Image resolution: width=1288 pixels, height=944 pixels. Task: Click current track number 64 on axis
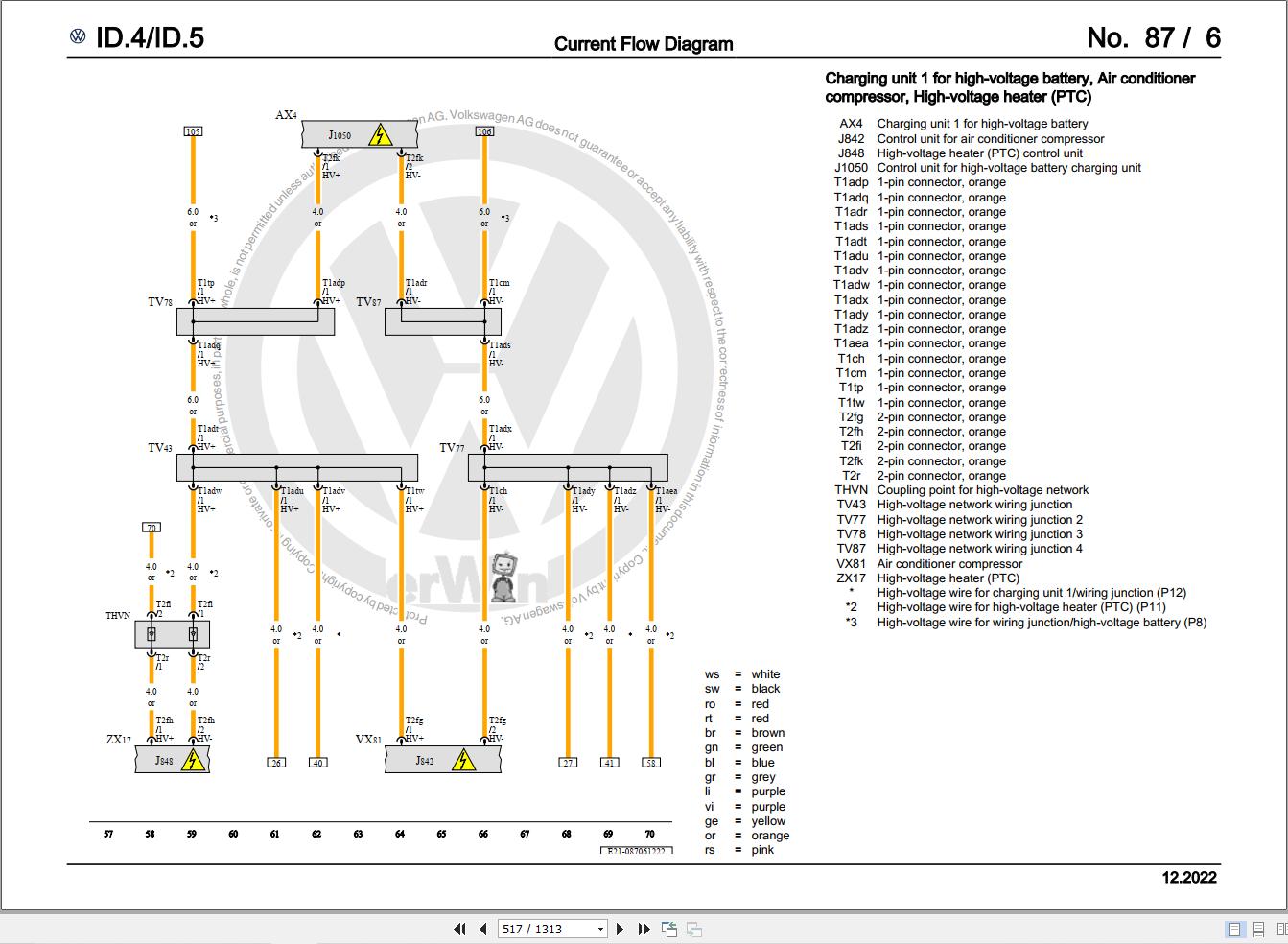tap(400, 834)
